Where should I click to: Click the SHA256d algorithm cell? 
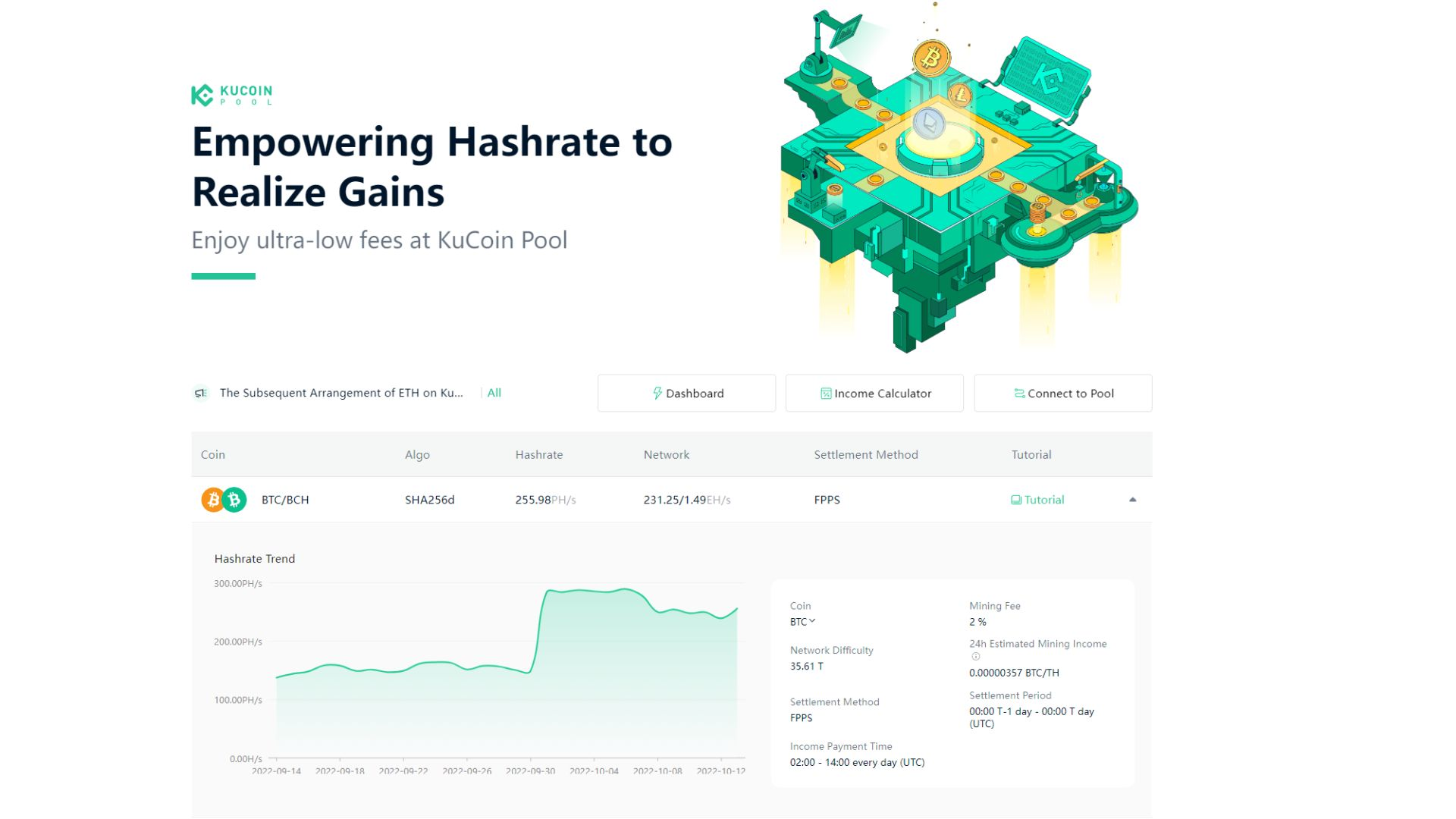point(430,500)
